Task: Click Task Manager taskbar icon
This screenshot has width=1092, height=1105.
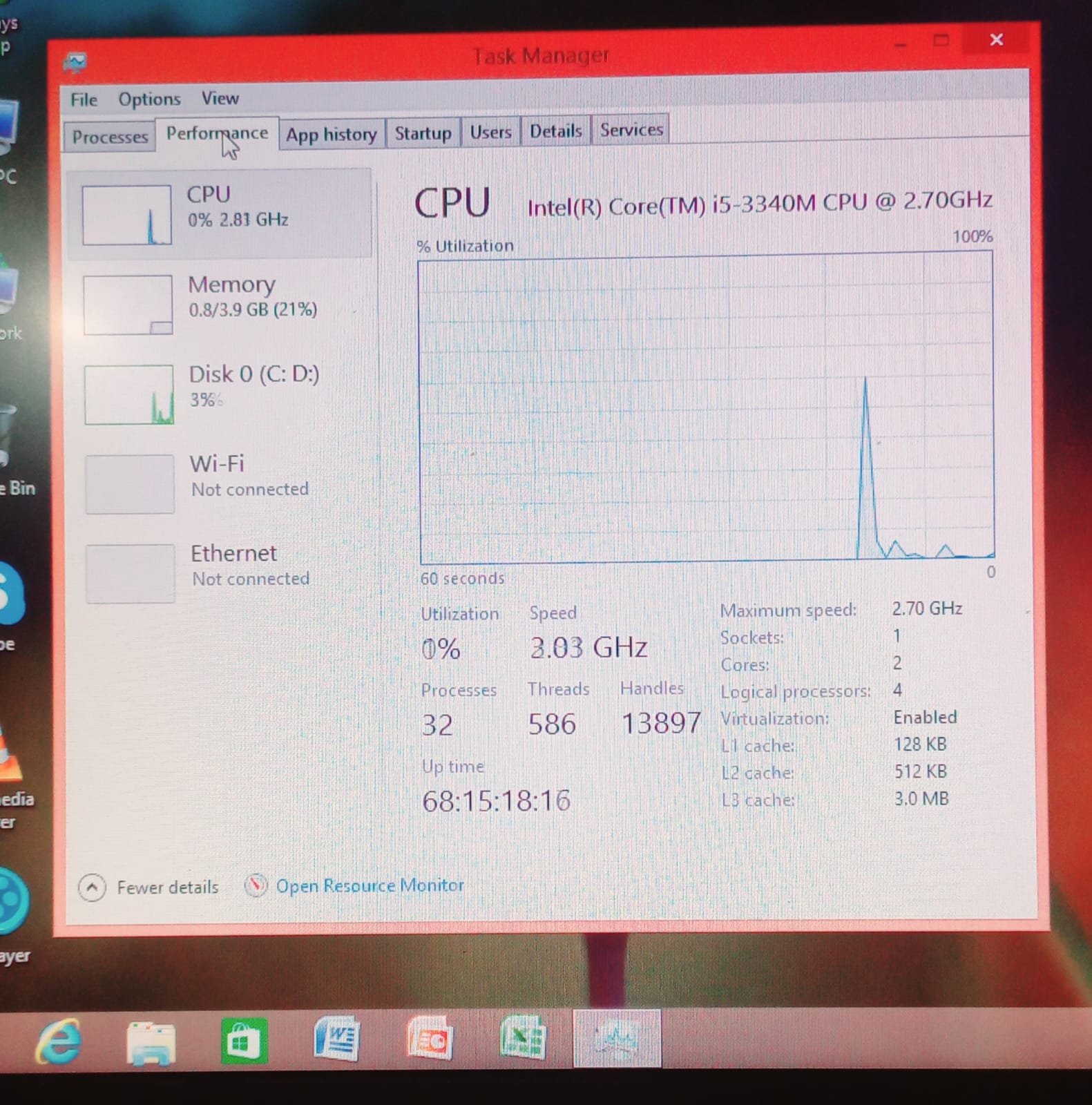Action: [x=617, y=1038]
